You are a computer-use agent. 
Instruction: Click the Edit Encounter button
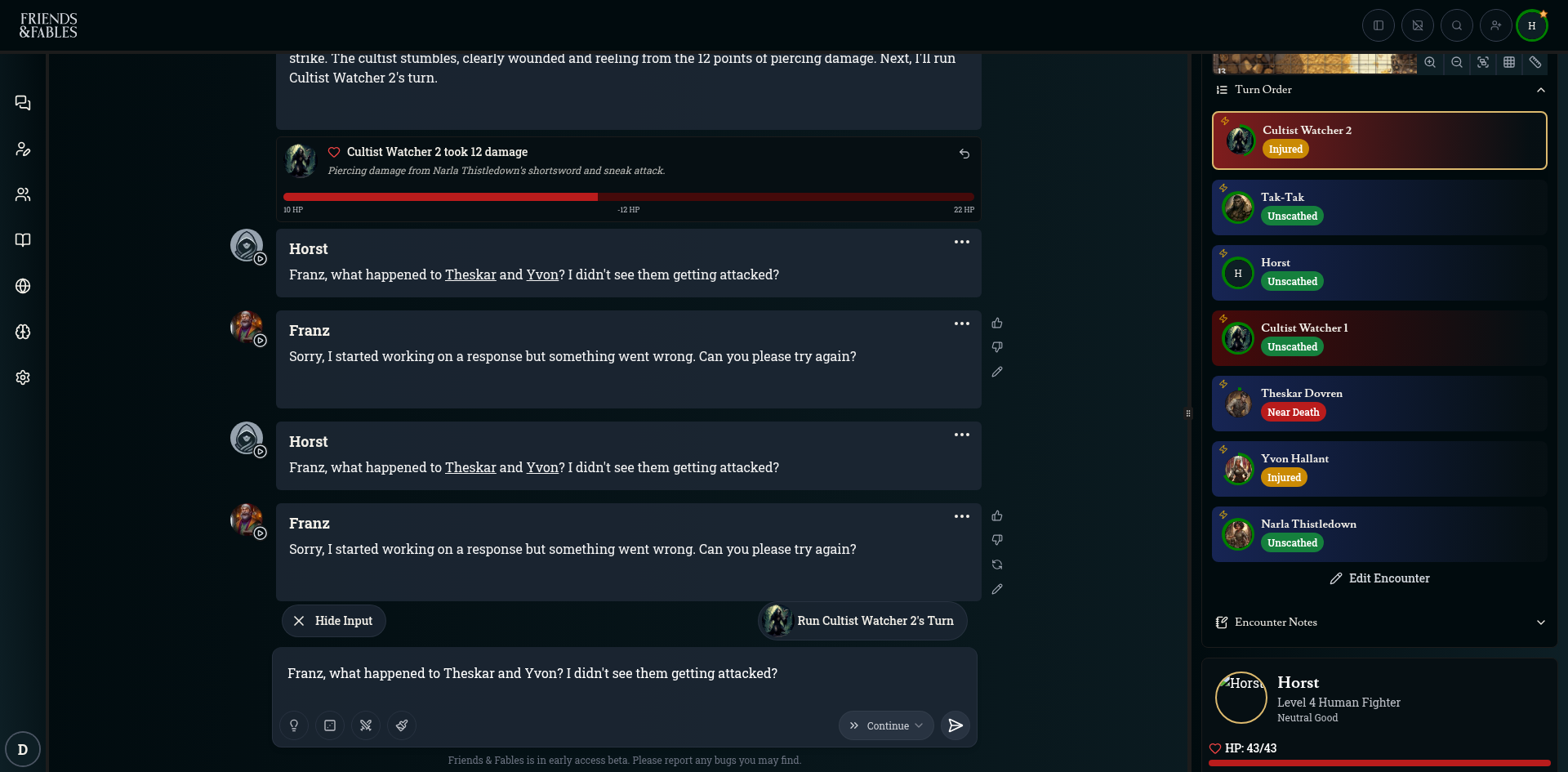(x=1379, y=578)
